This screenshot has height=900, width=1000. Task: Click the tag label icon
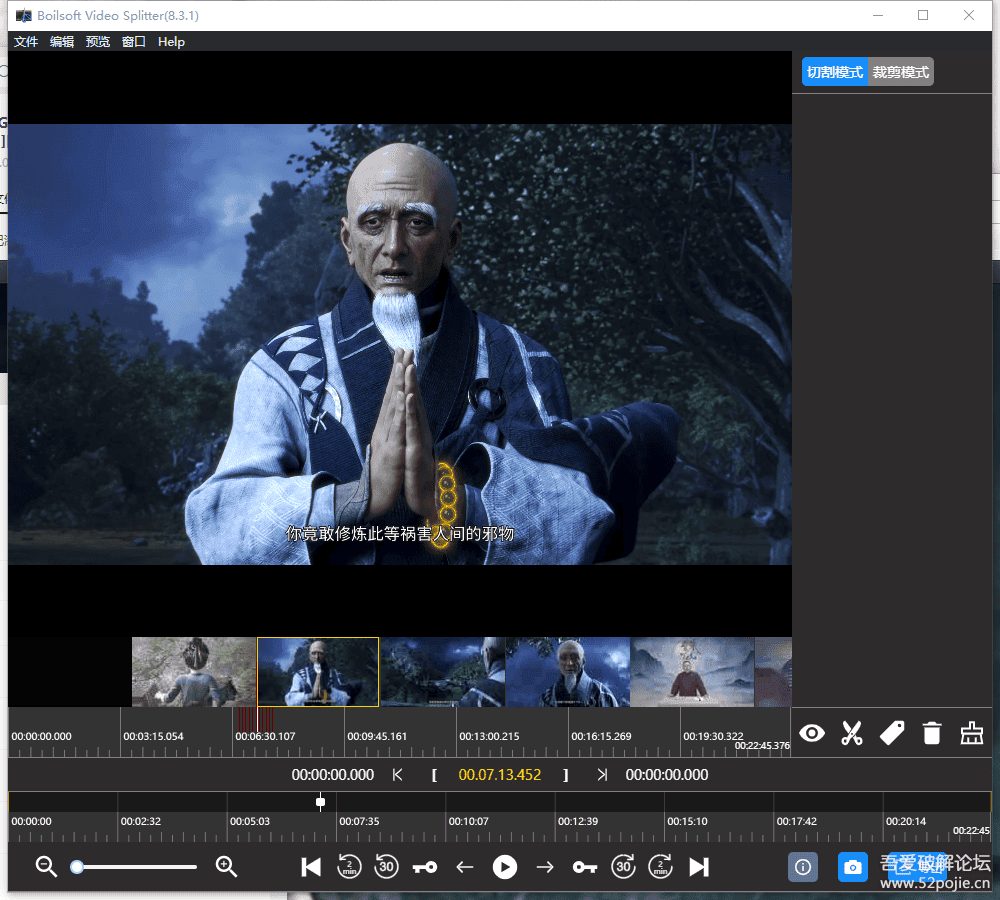(892, 733)
